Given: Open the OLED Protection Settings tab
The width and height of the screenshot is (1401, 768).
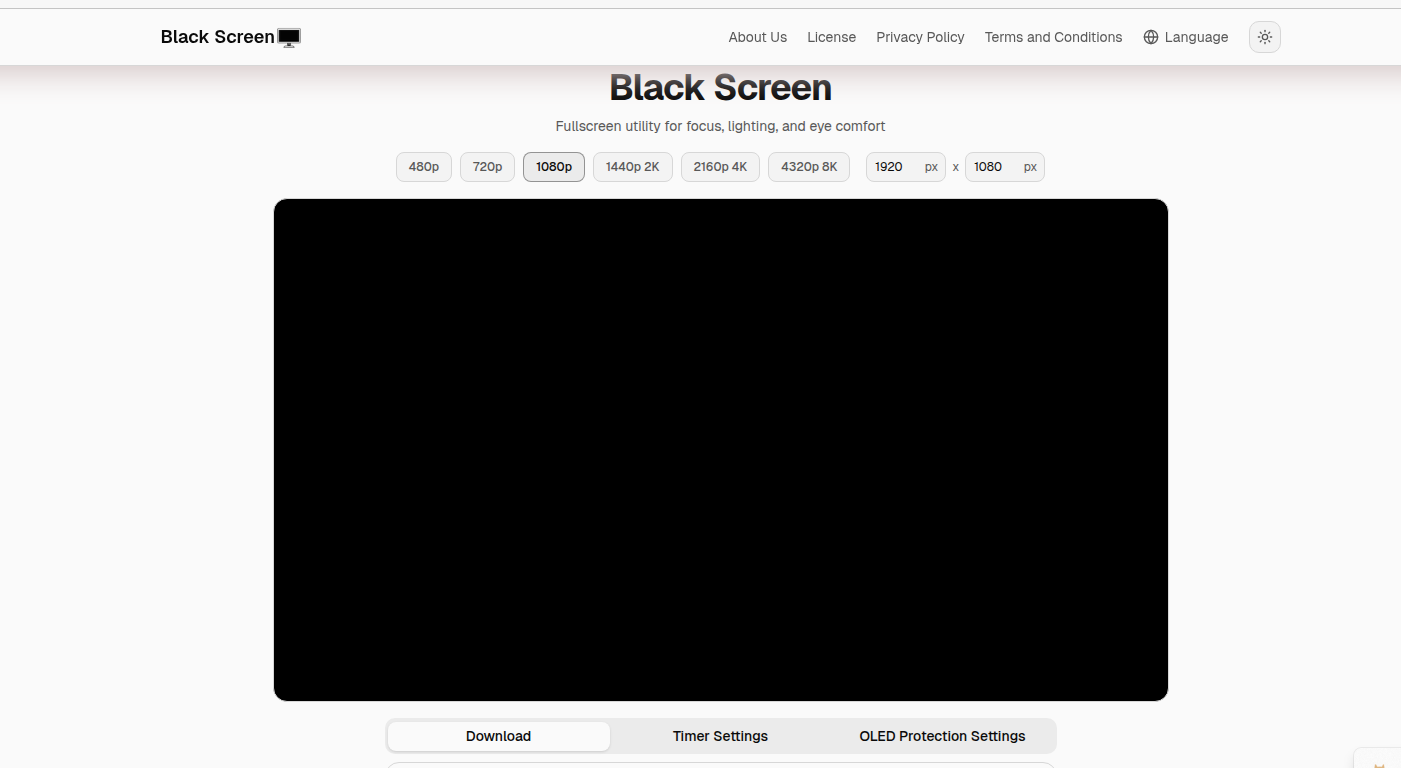Looking at the screenshot, I should [941, 736].
